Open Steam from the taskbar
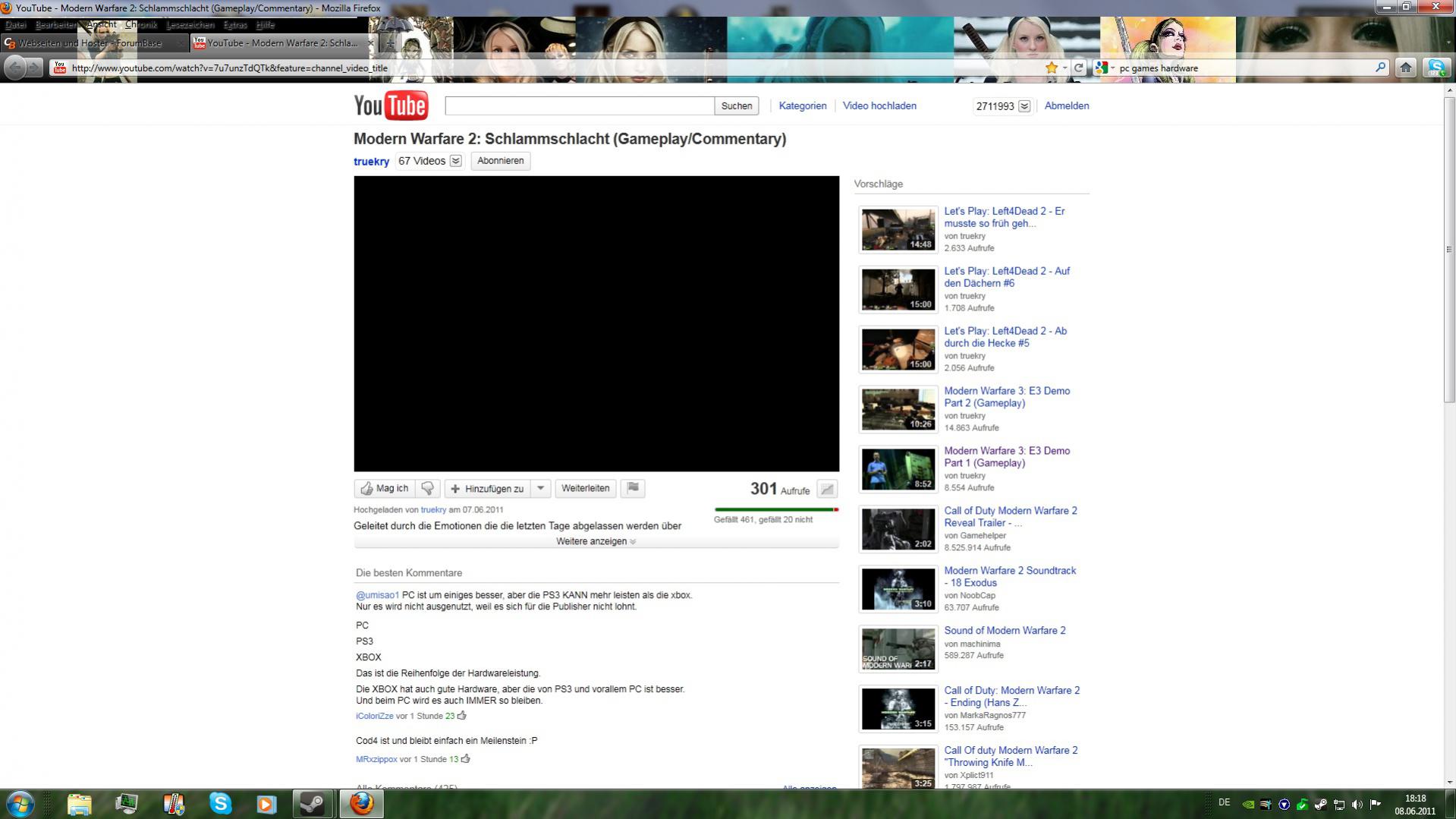 (x=313, y=803)
